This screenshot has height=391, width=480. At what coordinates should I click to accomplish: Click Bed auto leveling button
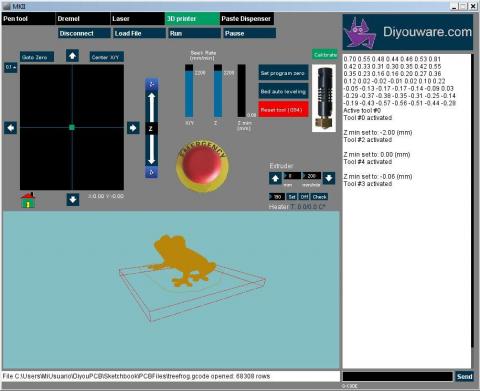coord(283,91)
